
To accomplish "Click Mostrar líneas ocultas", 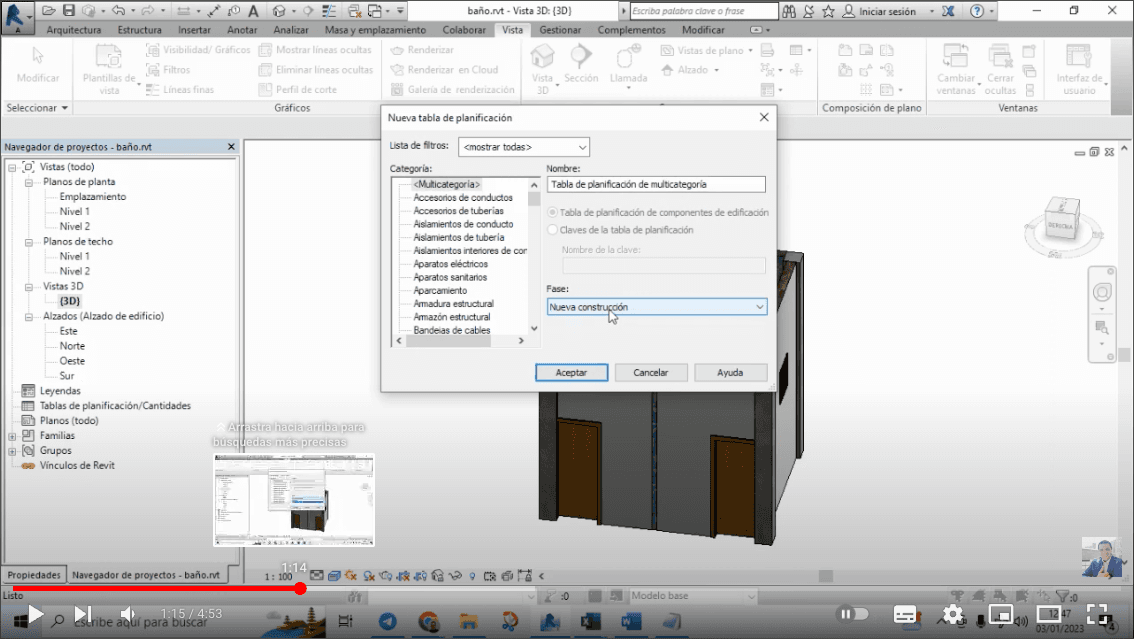I will click(x=315, y=50).
